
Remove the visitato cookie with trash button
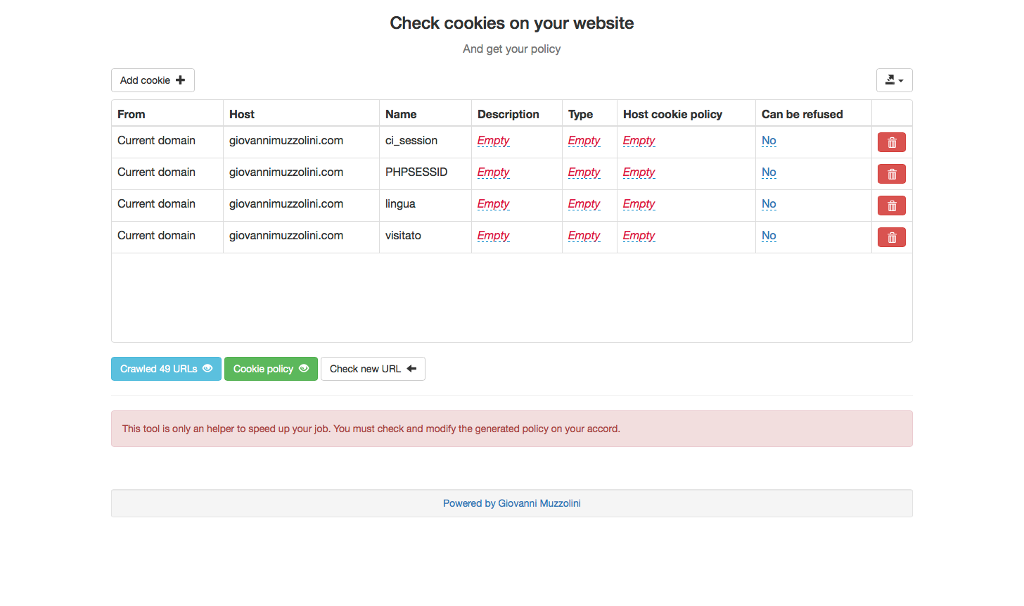[x=891, y=237]
